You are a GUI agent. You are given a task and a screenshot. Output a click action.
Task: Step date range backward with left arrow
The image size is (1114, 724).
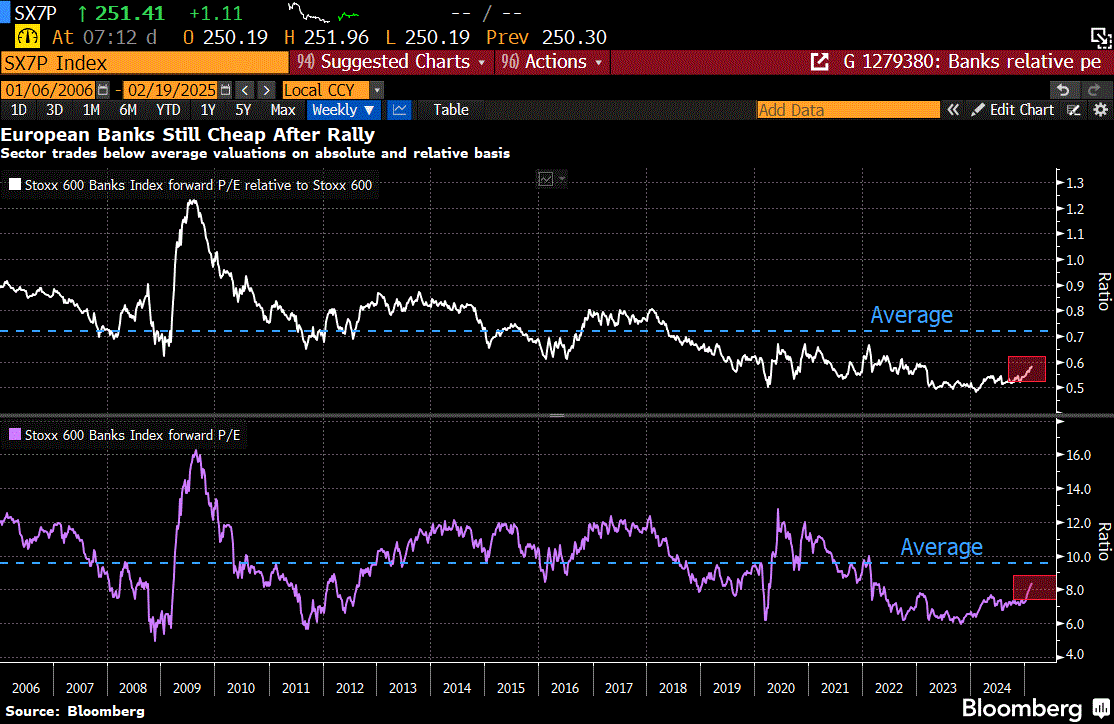pyautogui.click(x=245, y=90)
